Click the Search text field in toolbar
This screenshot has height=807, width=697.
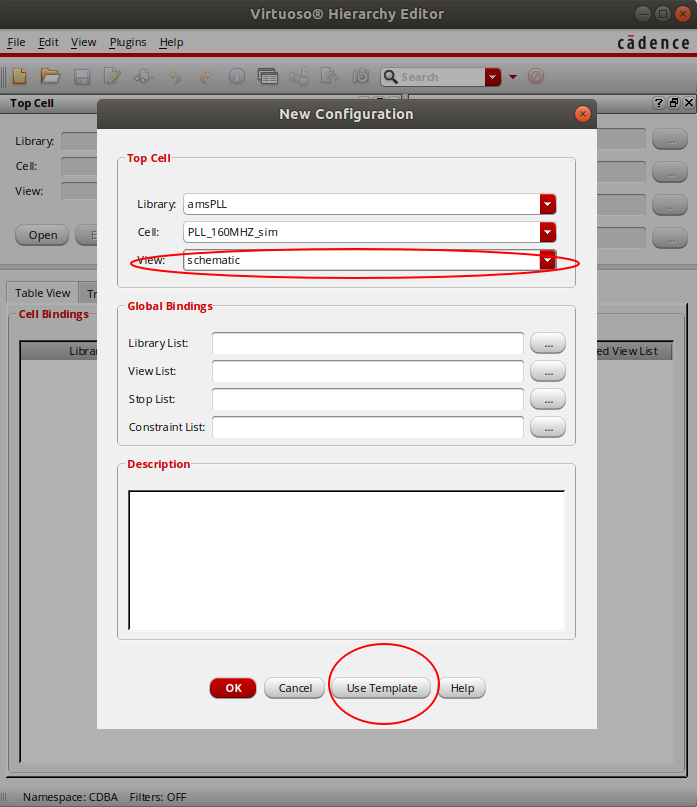click(x=441, y=77)
